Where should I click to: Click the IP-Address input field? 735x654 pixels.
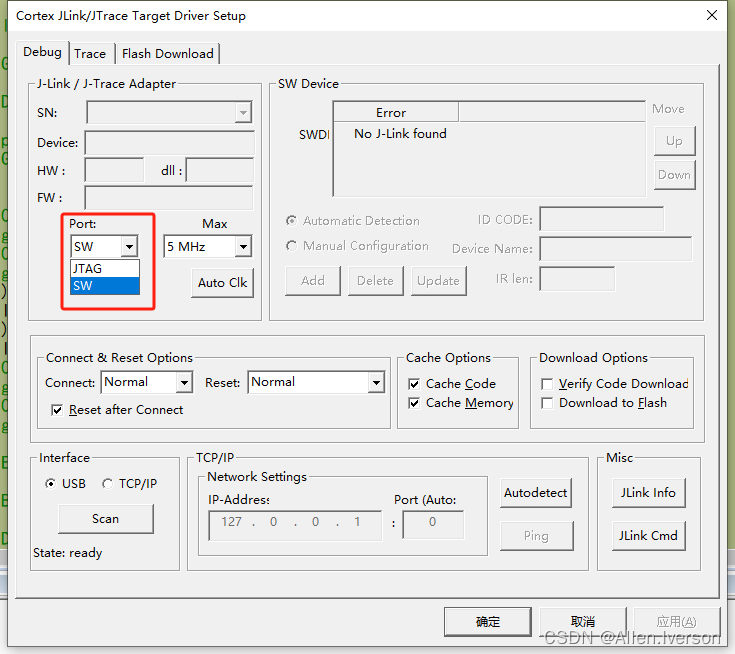[x=295, y=526]
